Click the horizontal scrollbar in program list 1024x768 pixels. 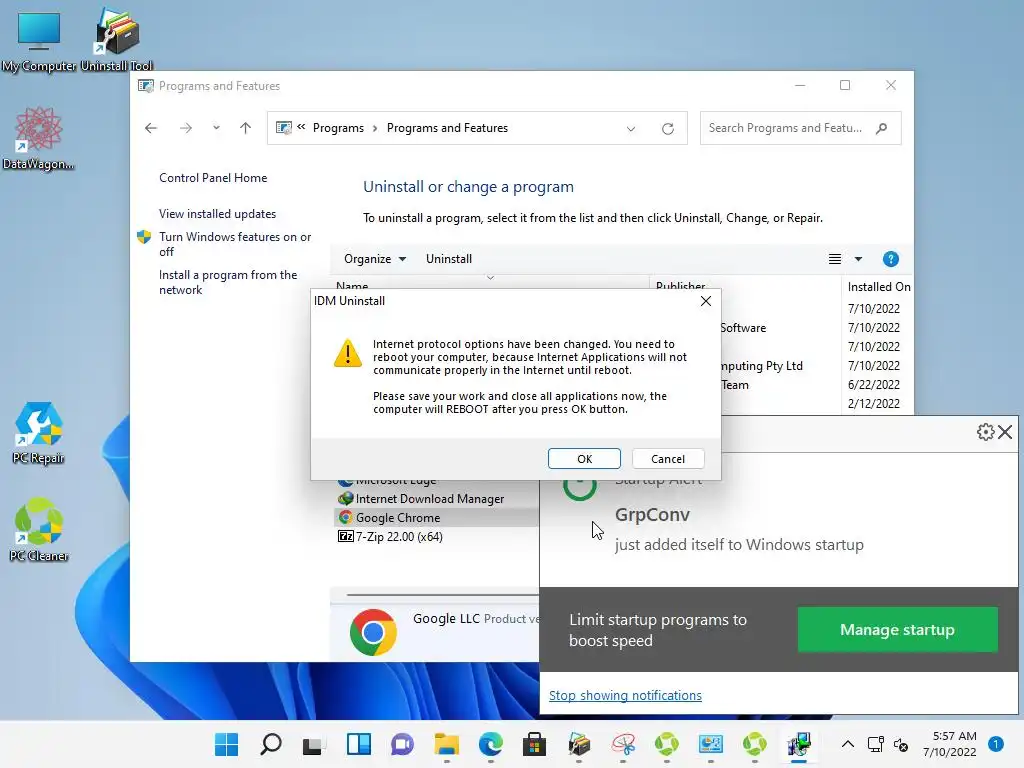tap(442, 595)
